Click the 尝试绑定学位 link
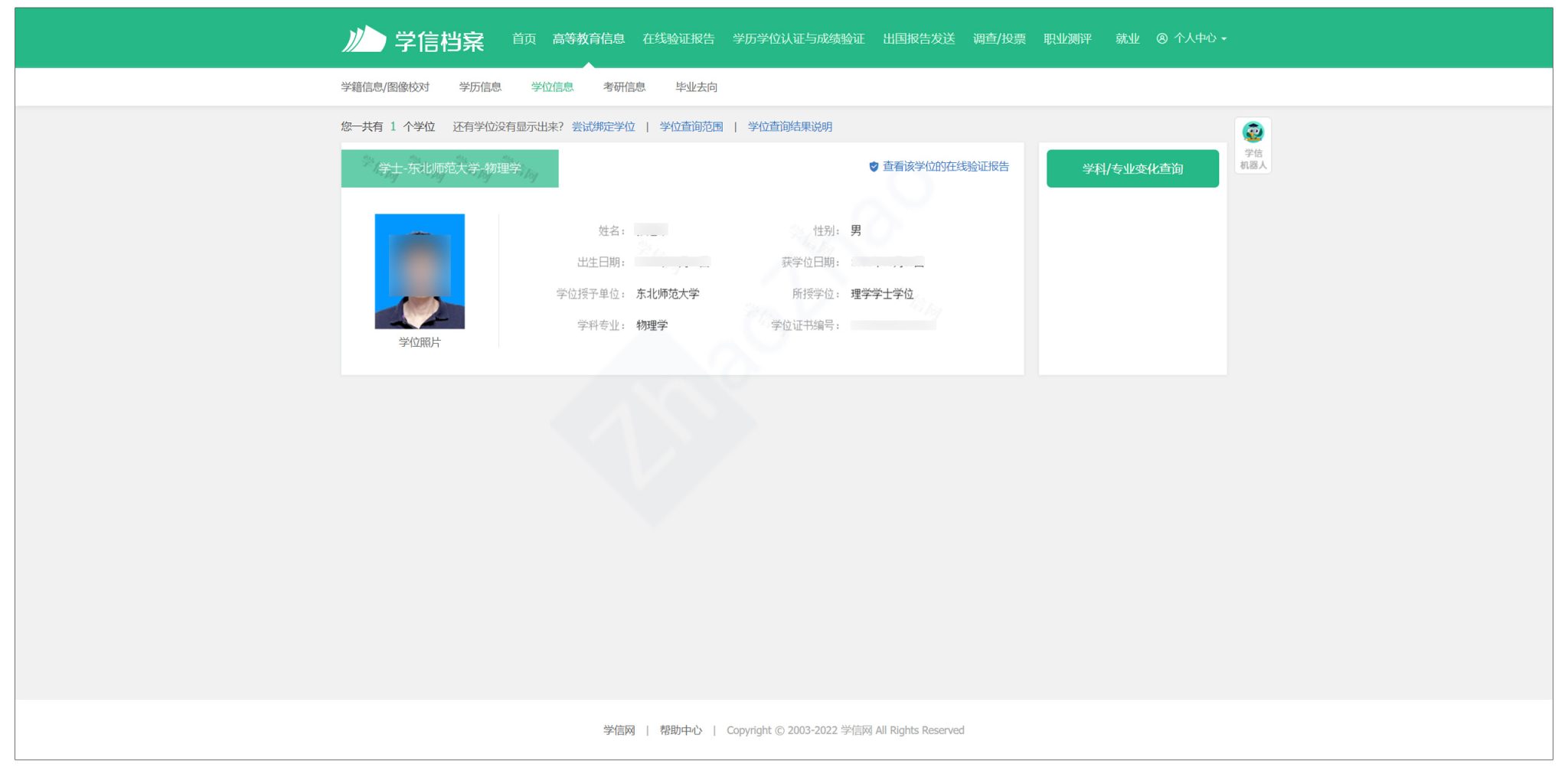This screenshot has width=1568, height=767. pyautogui.click(x=603, y=126)
